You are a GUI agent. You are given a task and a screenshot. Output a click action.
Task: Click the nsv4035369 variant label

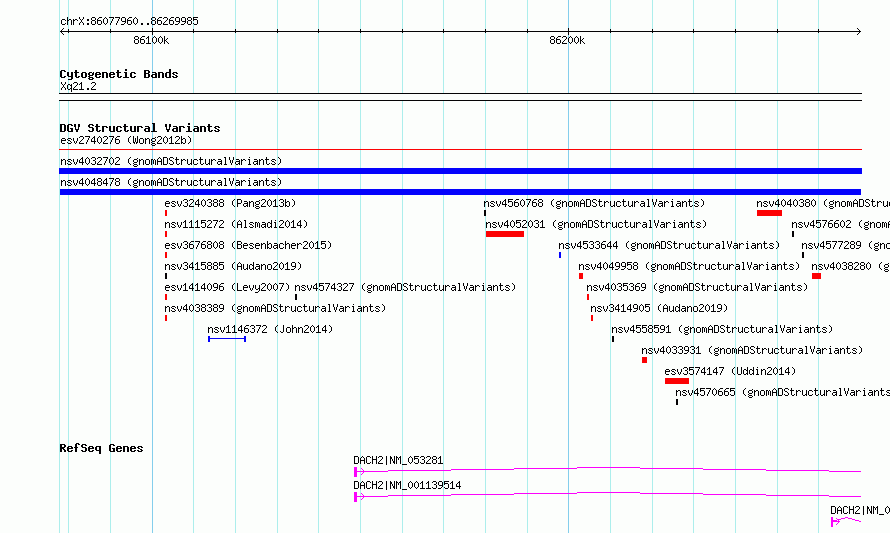point(697,287)
